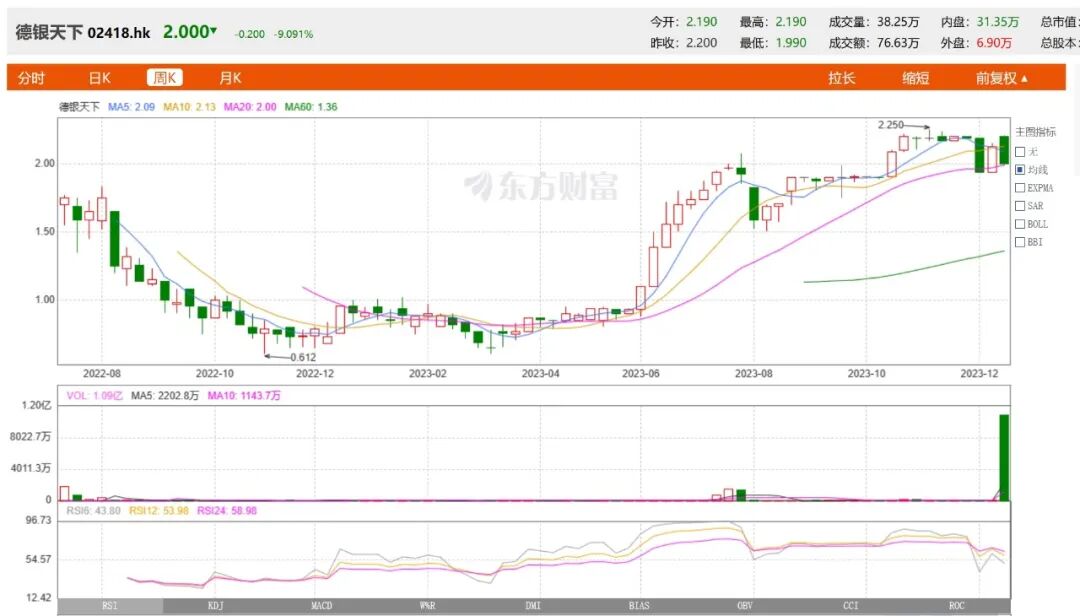
Task: Select the ROC indicator tab
Action: [x=957, y=606]
